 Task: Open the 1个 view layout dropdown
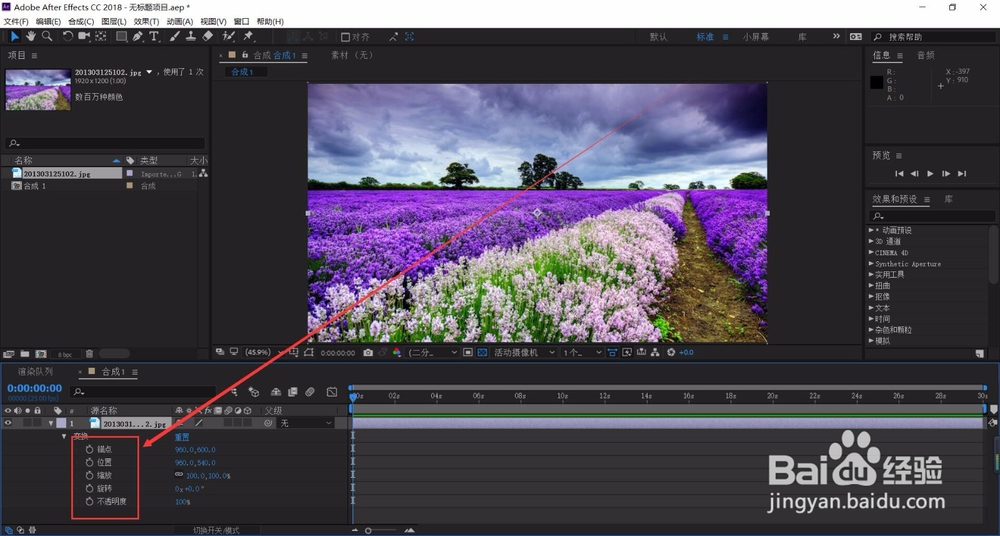click(582, 352)
